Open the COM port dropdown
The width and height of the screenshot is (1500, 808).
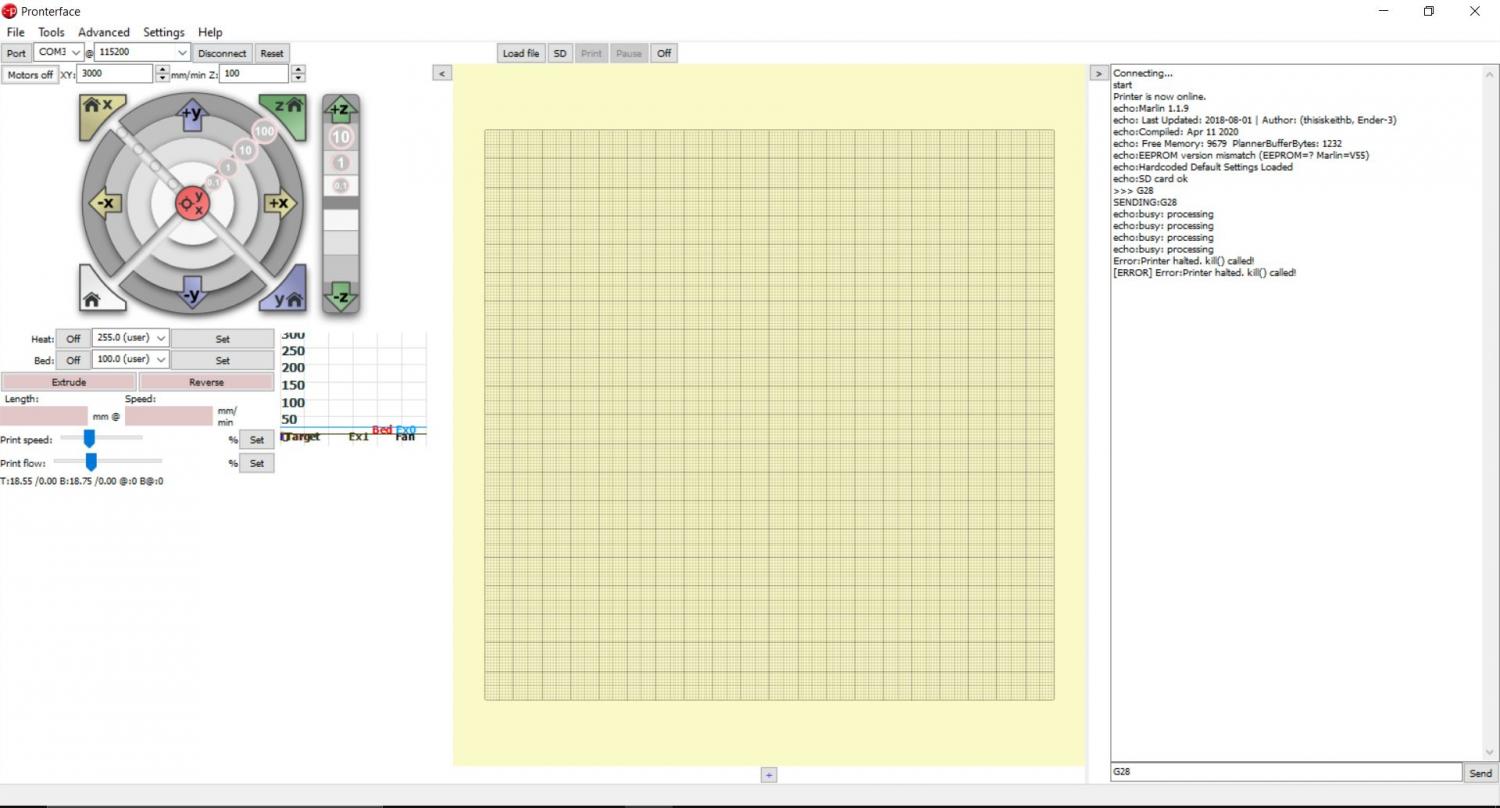[x=59, y=53]
